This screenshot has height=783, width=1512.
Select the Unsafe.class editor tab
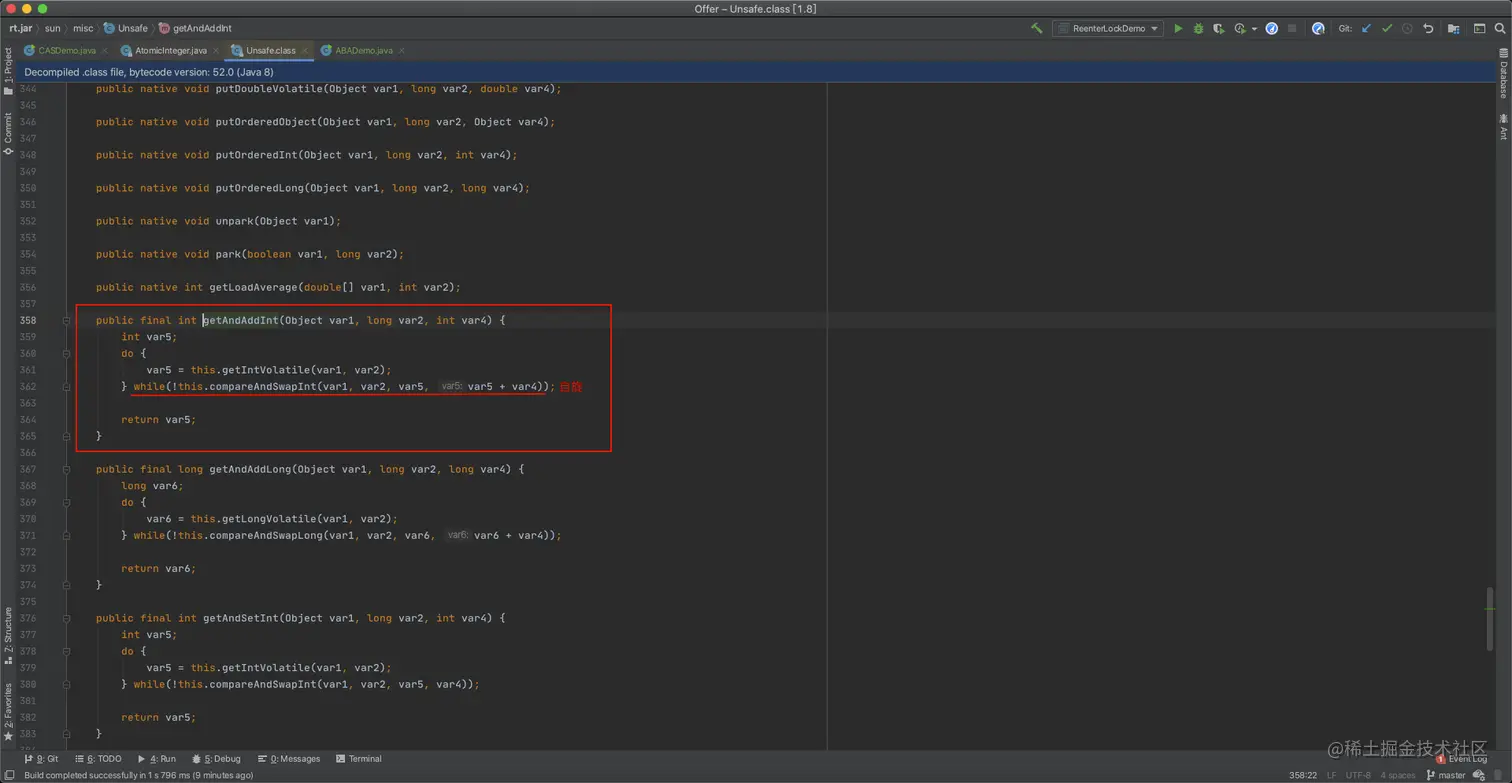point(270,50)
